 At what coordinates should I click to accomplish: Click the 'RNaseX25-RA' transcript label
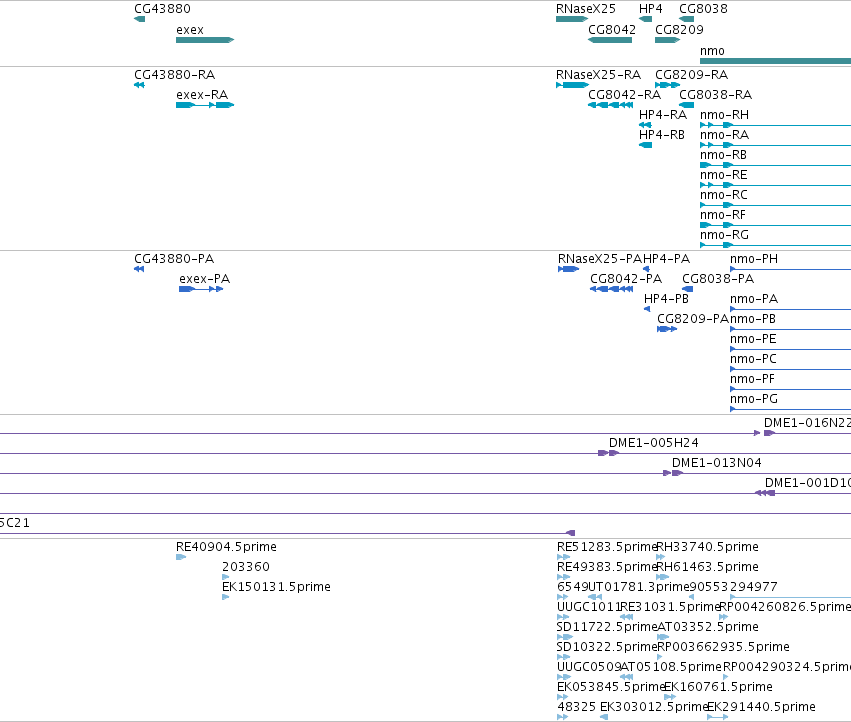click(x=598, y=74)
